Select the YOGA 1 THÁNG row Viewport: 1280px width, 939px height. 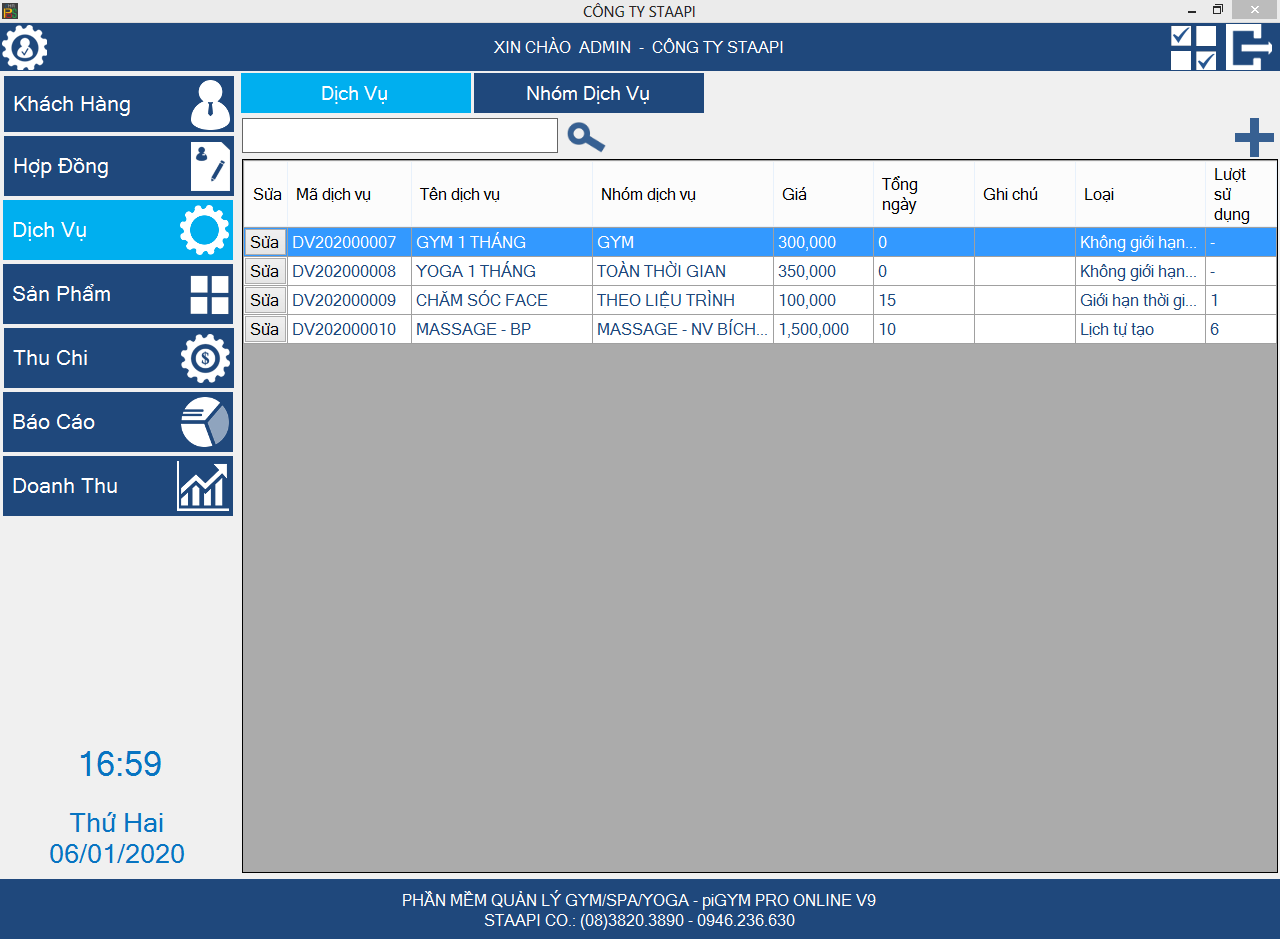click(500, 271)
